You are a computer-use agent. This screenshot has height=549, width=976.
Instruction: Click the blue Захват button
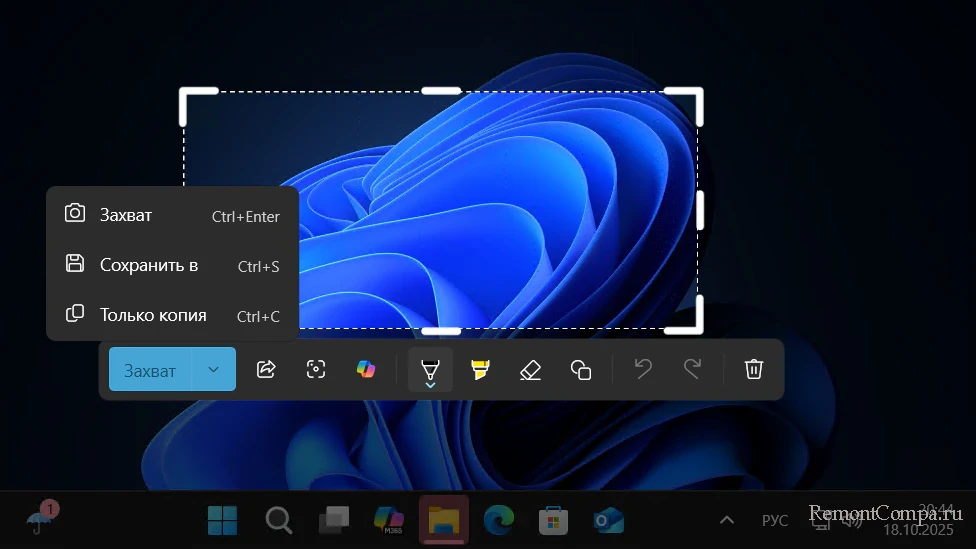[x=150, y=370]
